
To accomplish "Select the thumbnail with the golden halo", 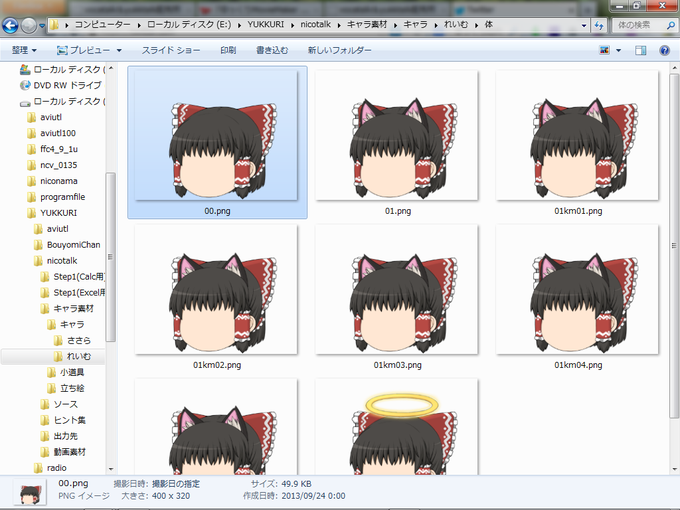I will (x=397, y=426).
